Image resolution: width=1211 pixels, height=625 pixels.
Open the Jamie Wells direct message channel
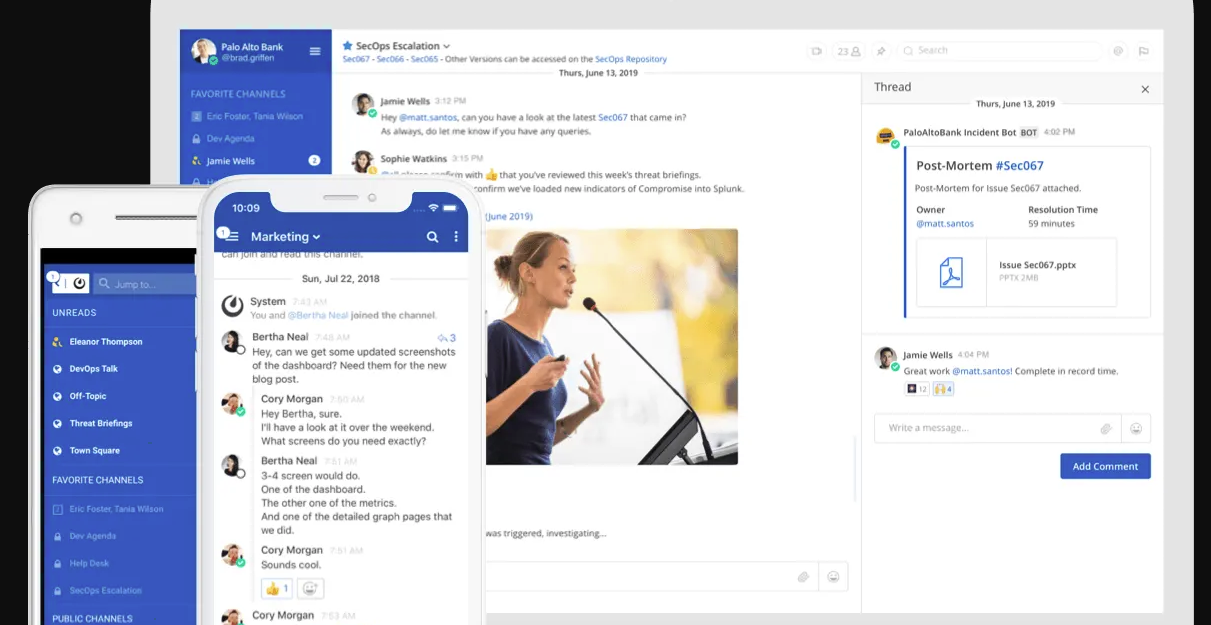(x=230, y=161)
